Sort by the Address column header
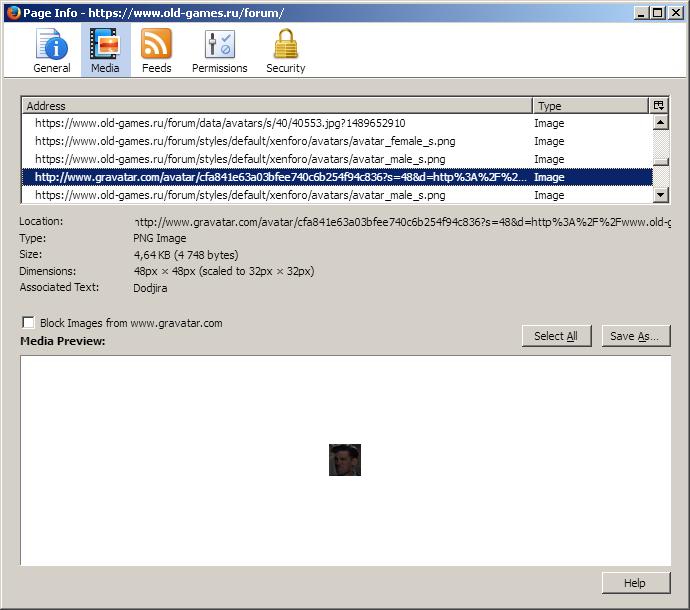The image size is (690, 610). [277, 106]
